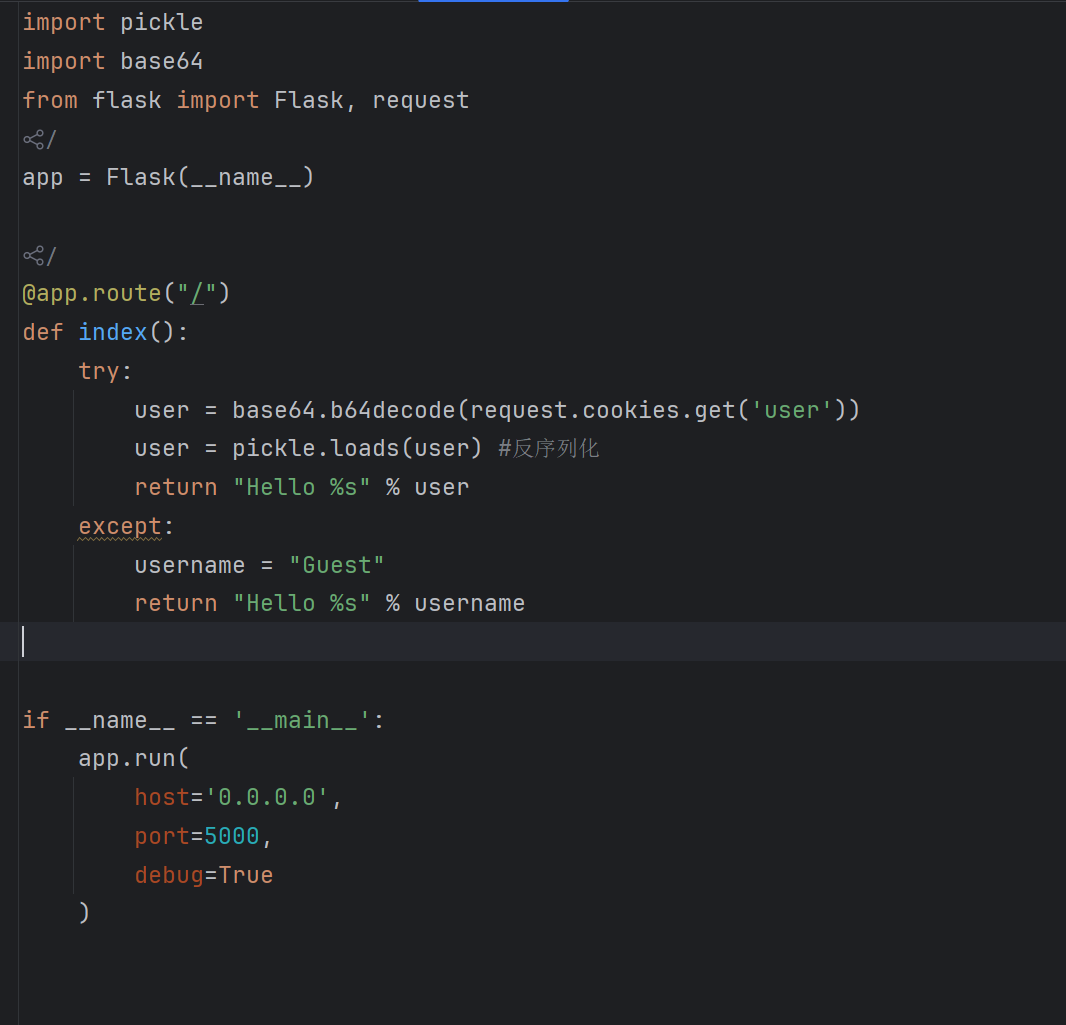
Task: Place cursor on 'pickle' in import pickle line
Action: (161, 22)
